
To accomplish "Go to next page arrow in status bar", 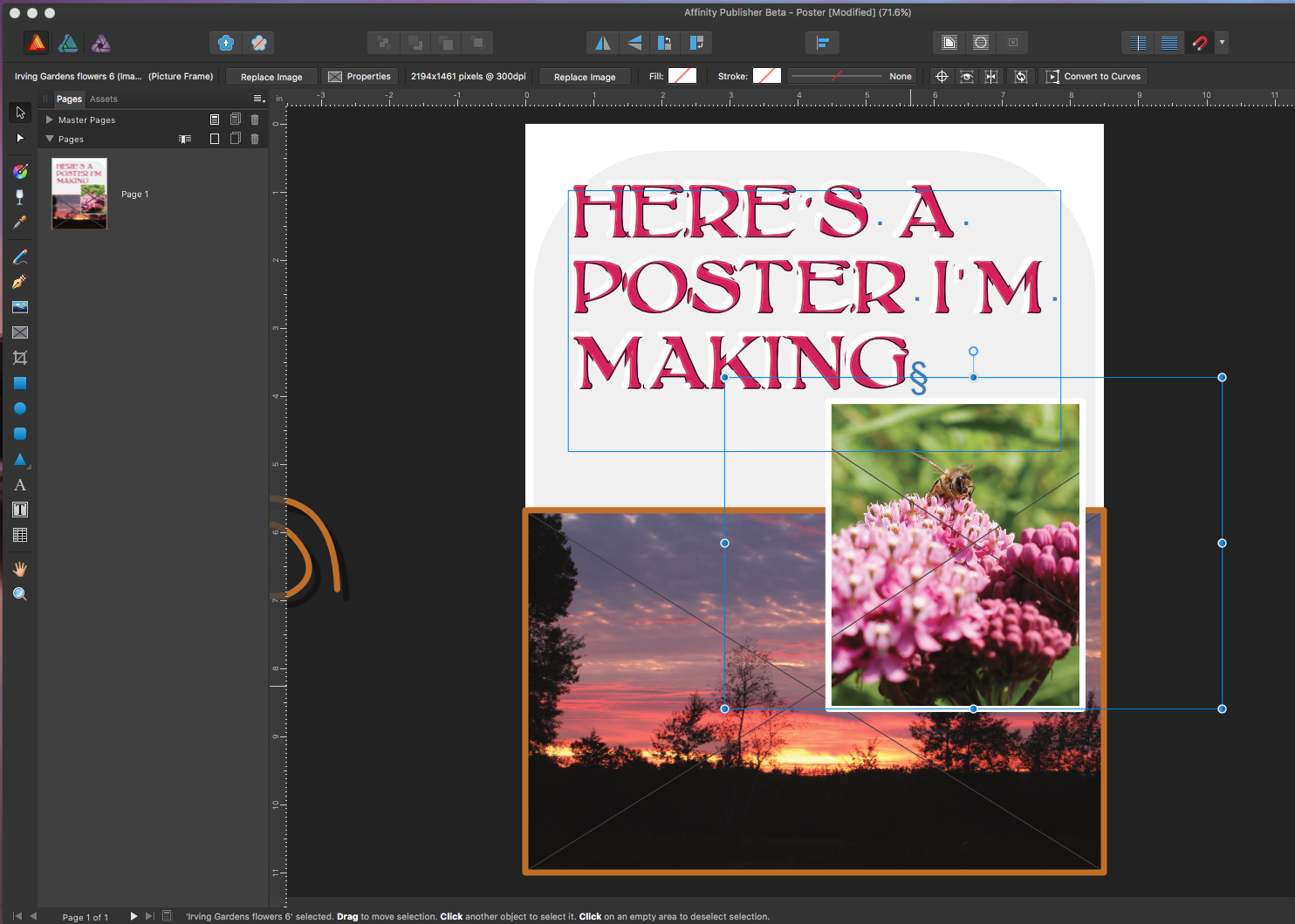I will pyautogui.click(x=134, y=916).
